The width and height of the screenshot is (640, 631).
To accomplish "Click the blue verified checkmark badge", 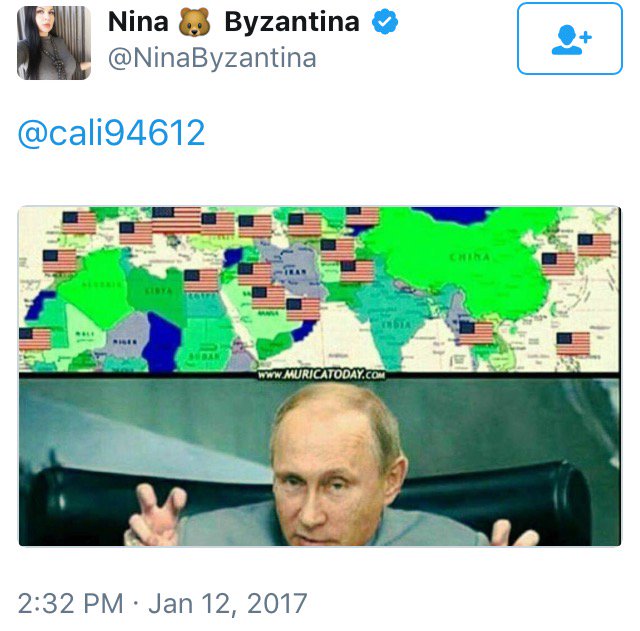I will [384, 22].
